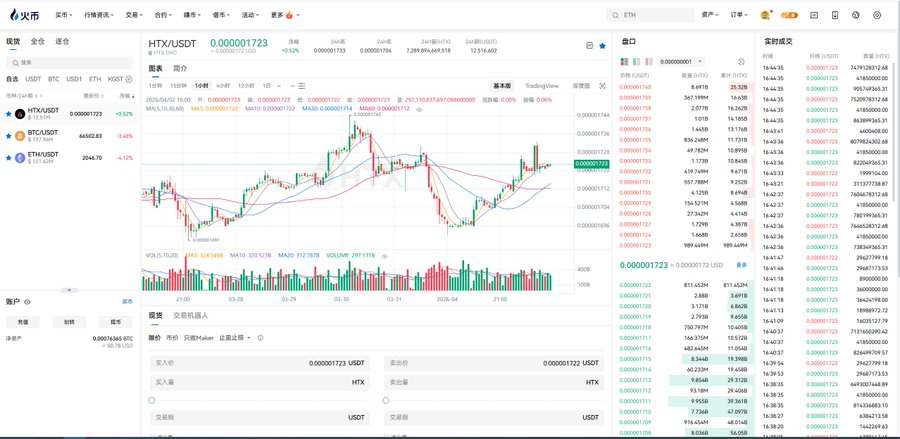Viewport: 900px width, 439px height.
Task: Select sell-only order book view icon
Action: click(649, 61)
